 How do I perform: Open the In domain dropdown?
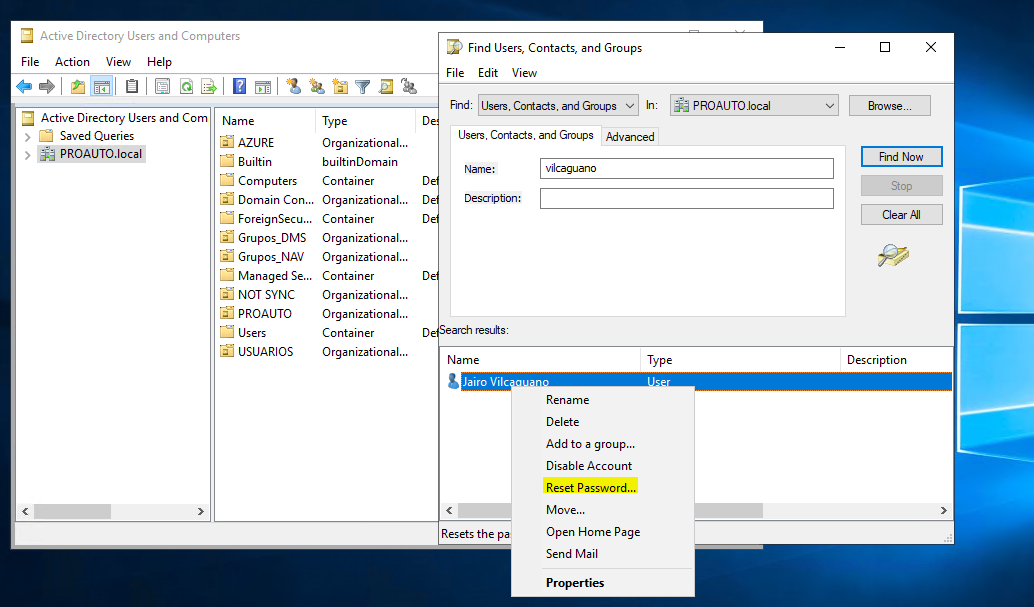754,106
